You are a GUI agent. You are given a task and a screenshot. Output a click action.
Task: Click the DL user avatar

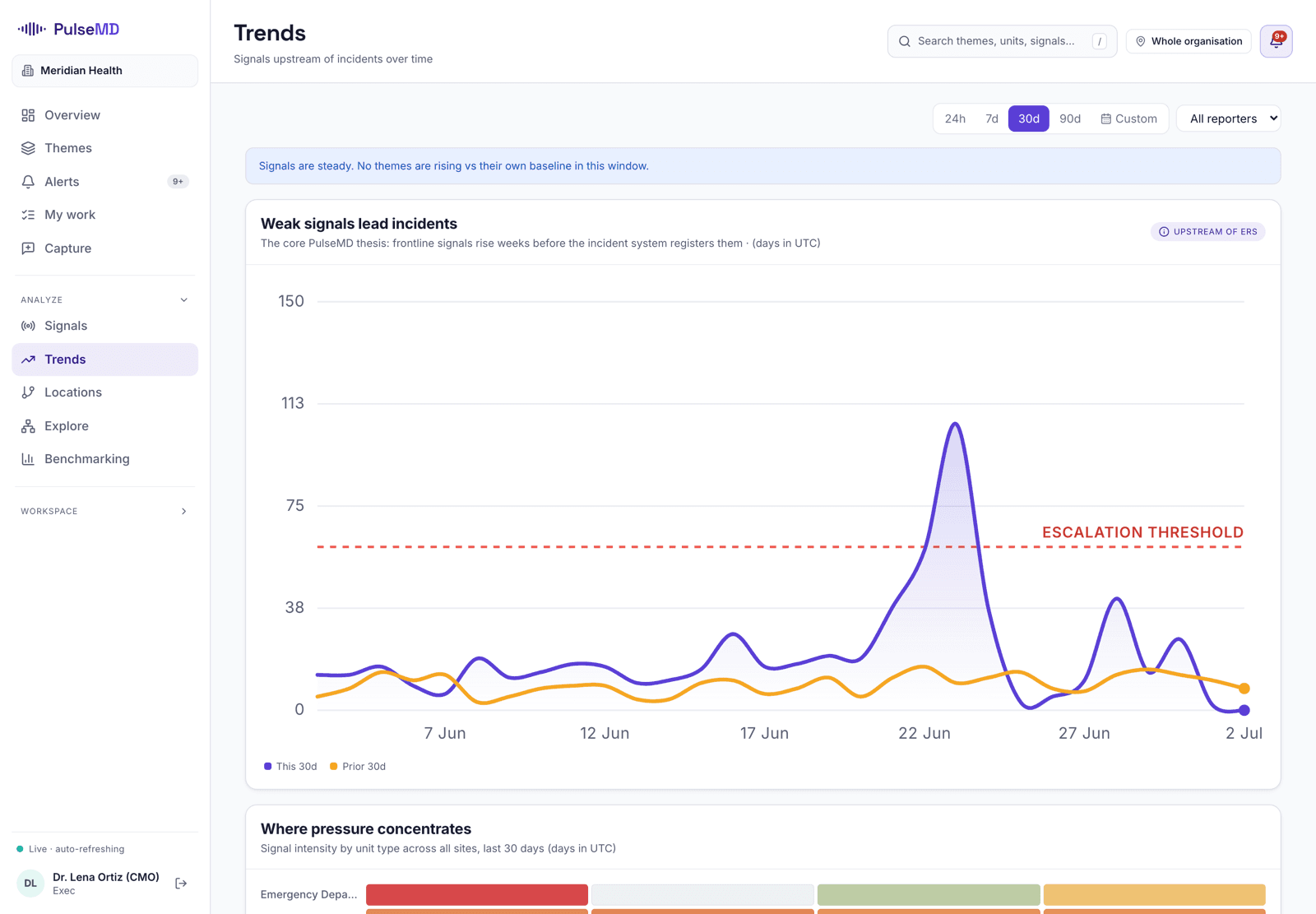[30, 884]
